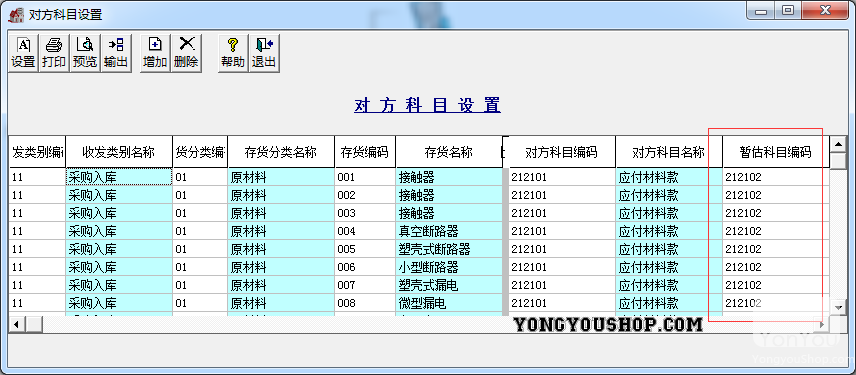Click the 打印 print icon
Viewport: 856px width, 375px height.
[x=54, y=53]
